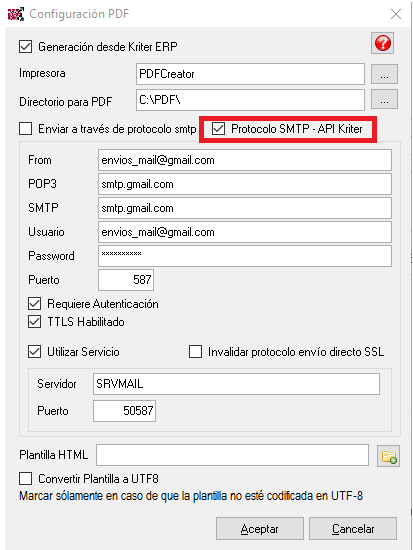The width and height of the screenshot is (413, 550).
Task: Close the Configuración PDF dialog
Action: point(396,14)
